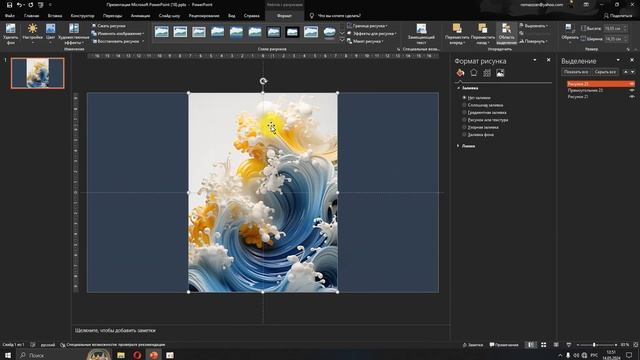The width and height of the screenshot is (640, 360).
Task: Select Fill & Line tab icon in Формат рисунка
Action: tap(460, 73)
